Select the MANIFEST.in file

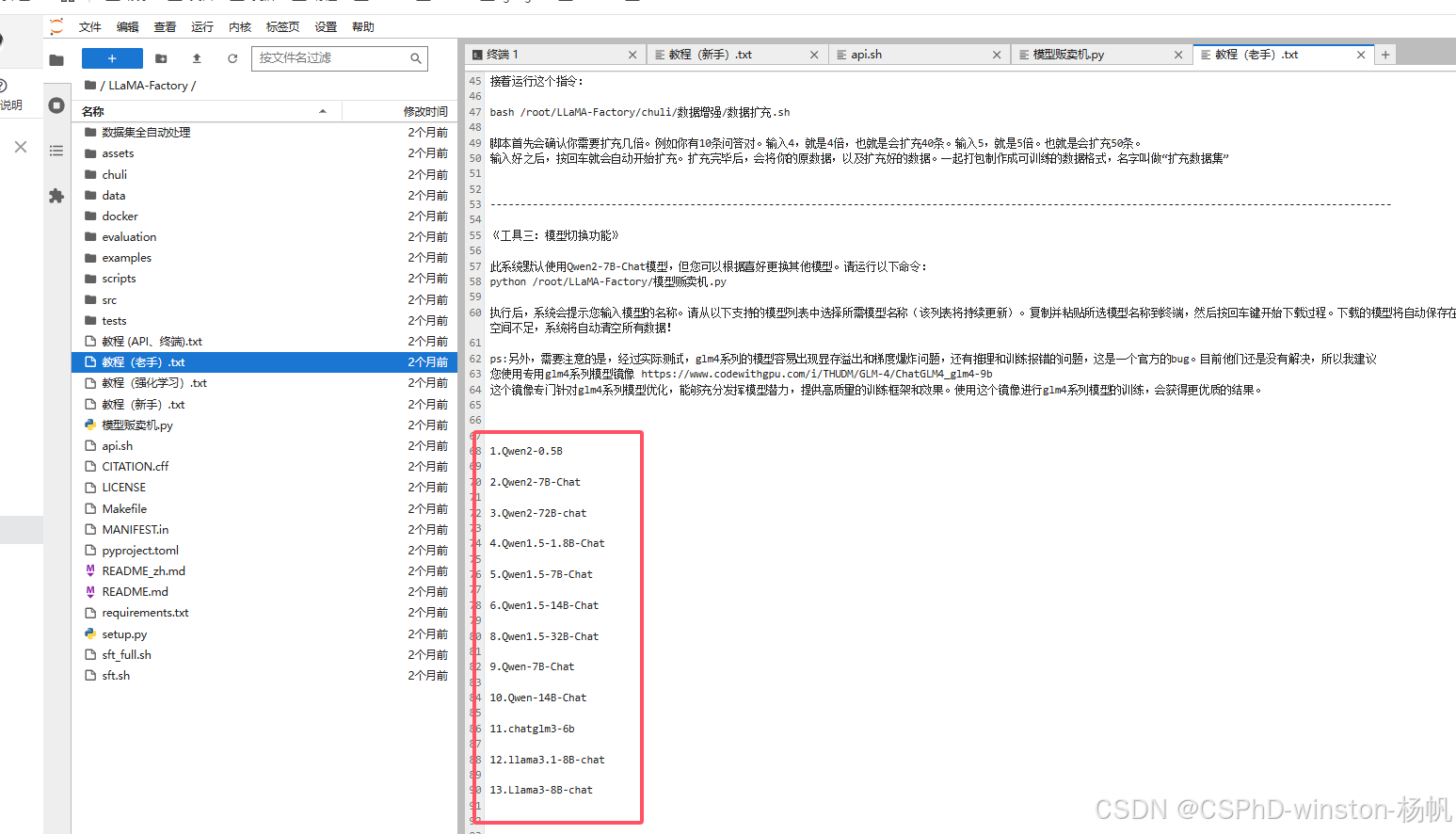click(x=264, y=529)
